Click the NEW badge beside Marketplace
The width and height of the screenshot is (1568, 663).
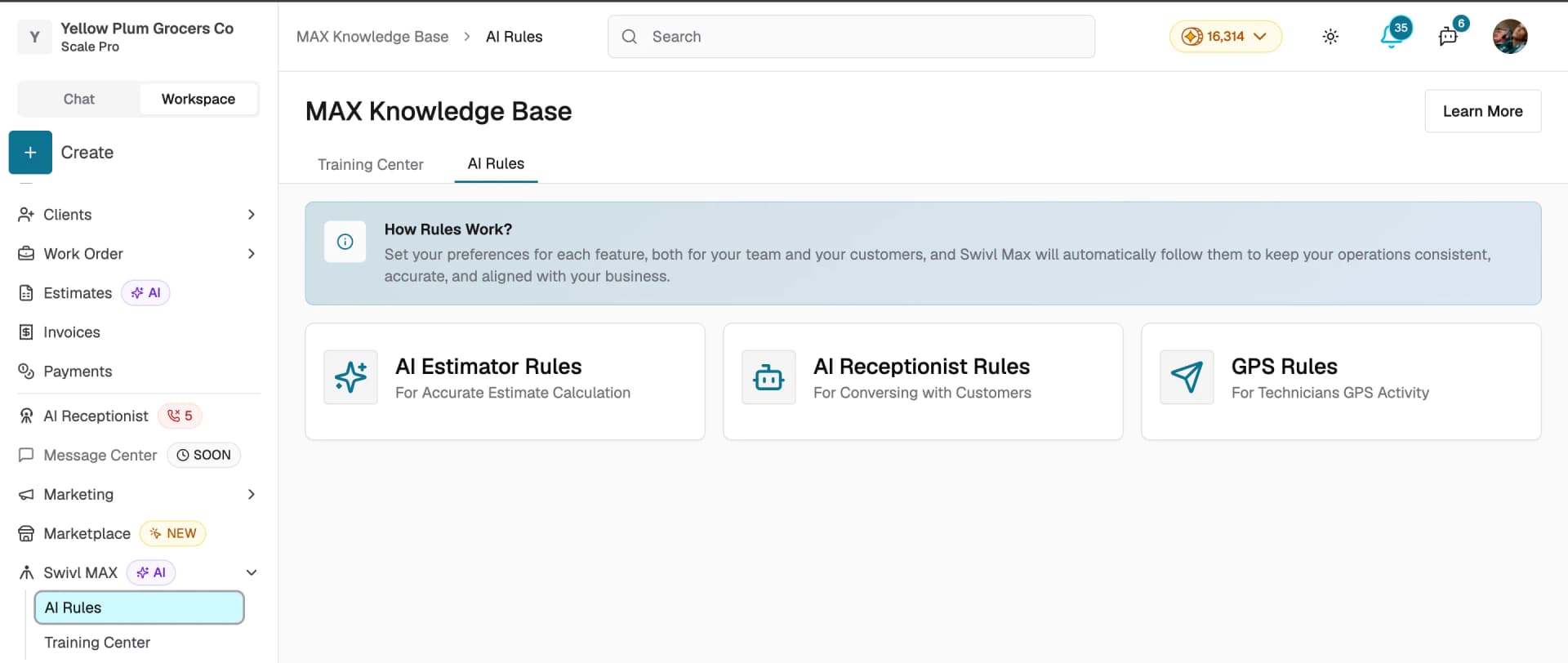[173, 534]
